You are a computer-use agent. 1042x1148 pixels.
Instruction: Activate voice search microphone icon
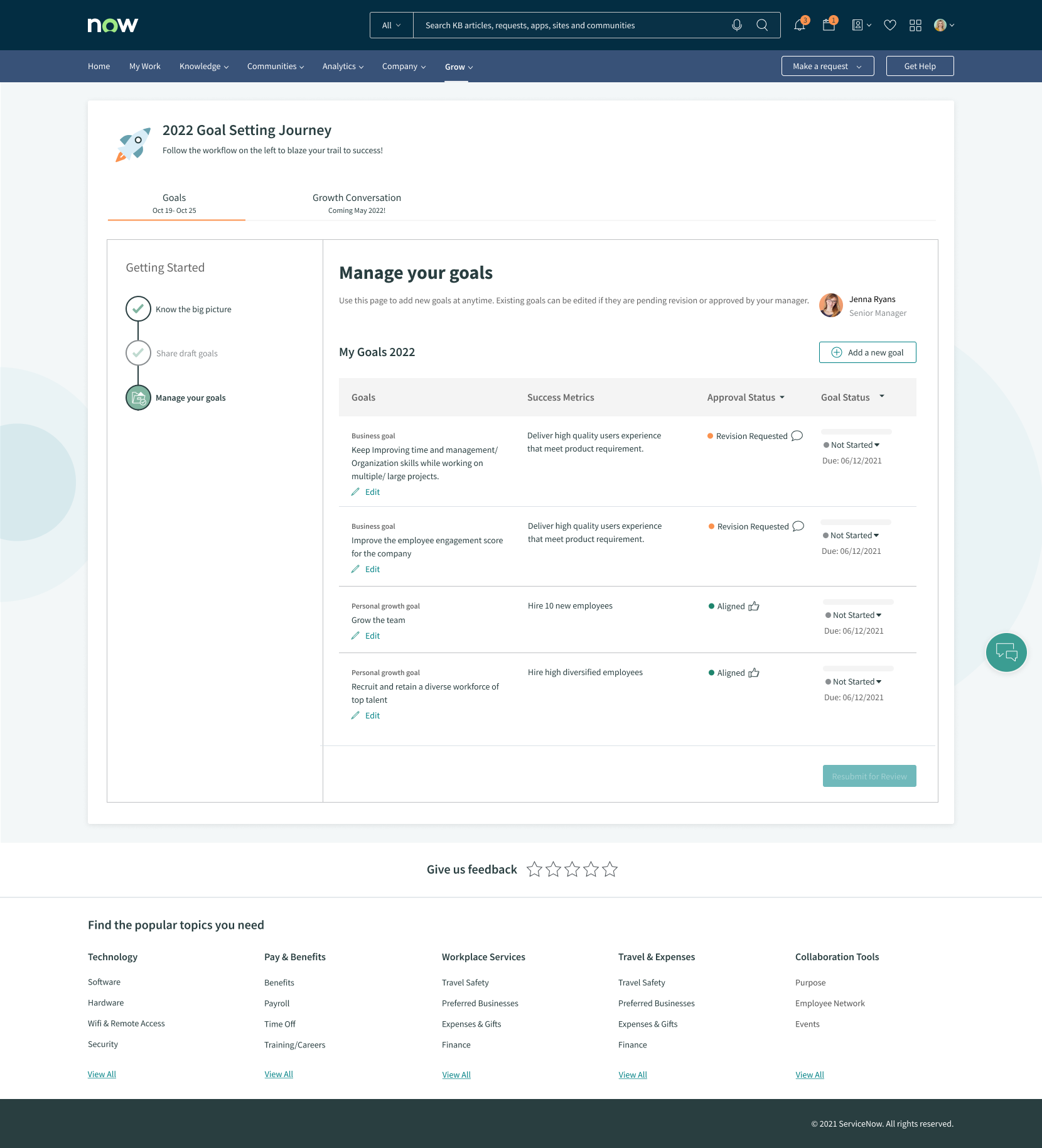click(737, 25)
